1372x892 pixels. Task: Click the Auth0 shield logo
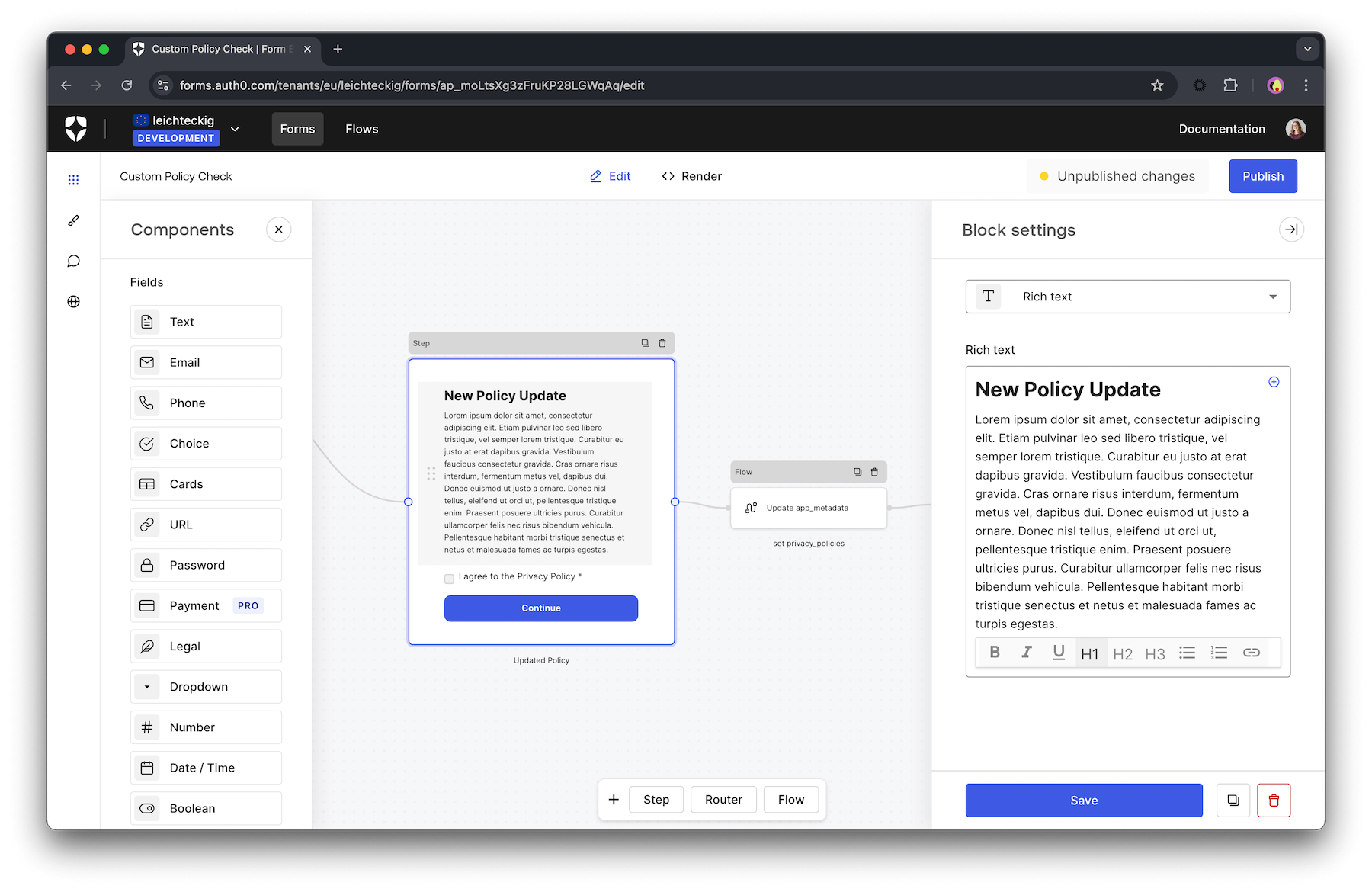75,129
